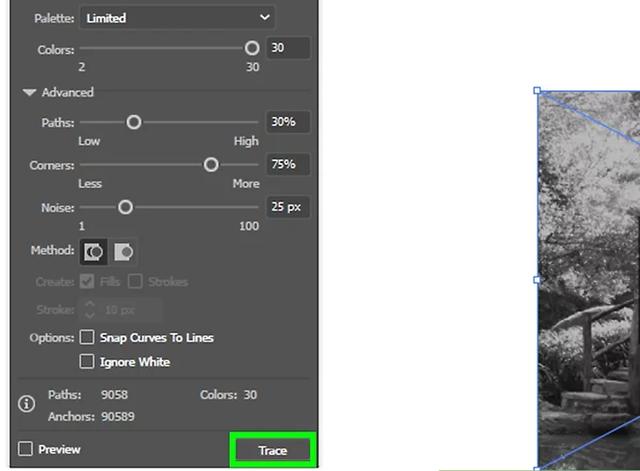
Task: Collapse the Advanced section
Action: [x=30, y=93]
